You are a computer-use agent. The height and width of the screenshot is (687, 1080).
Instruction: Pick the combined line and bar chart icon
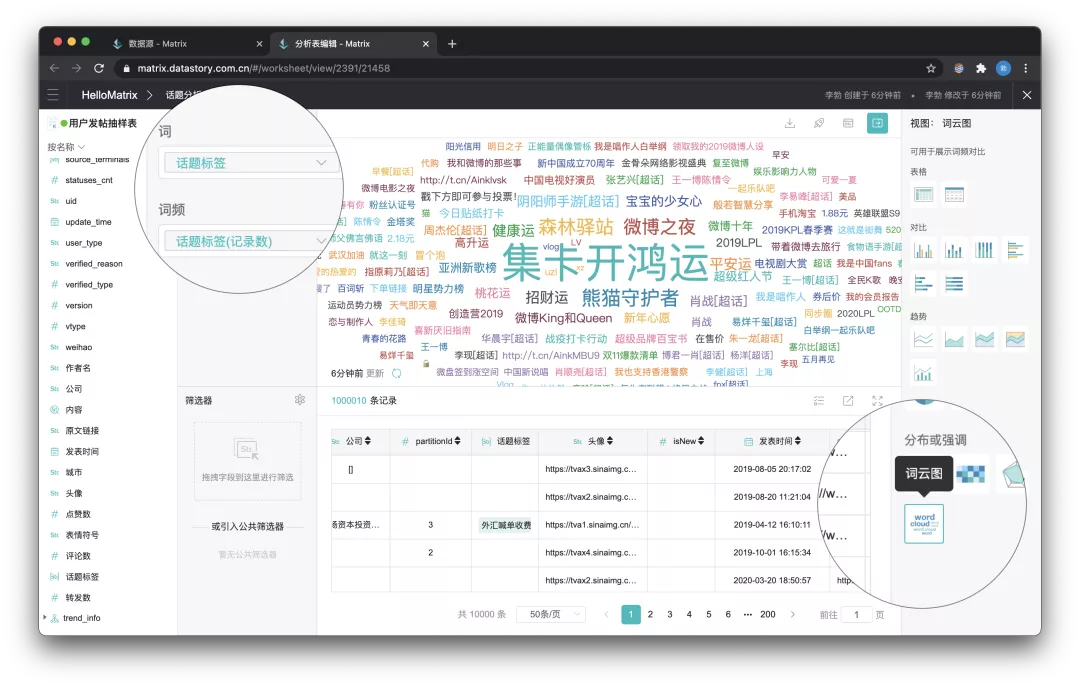pyautogui.click(x=924, y=373)
